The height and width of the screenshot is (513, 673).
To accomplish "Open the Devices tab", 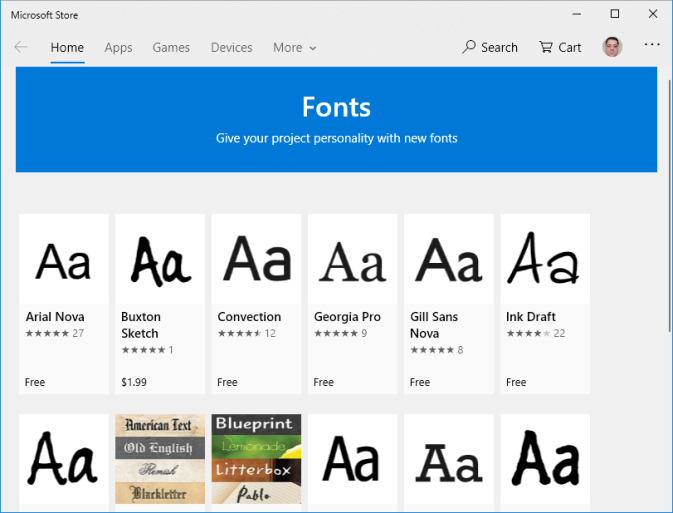I will (x=231, y=47).
